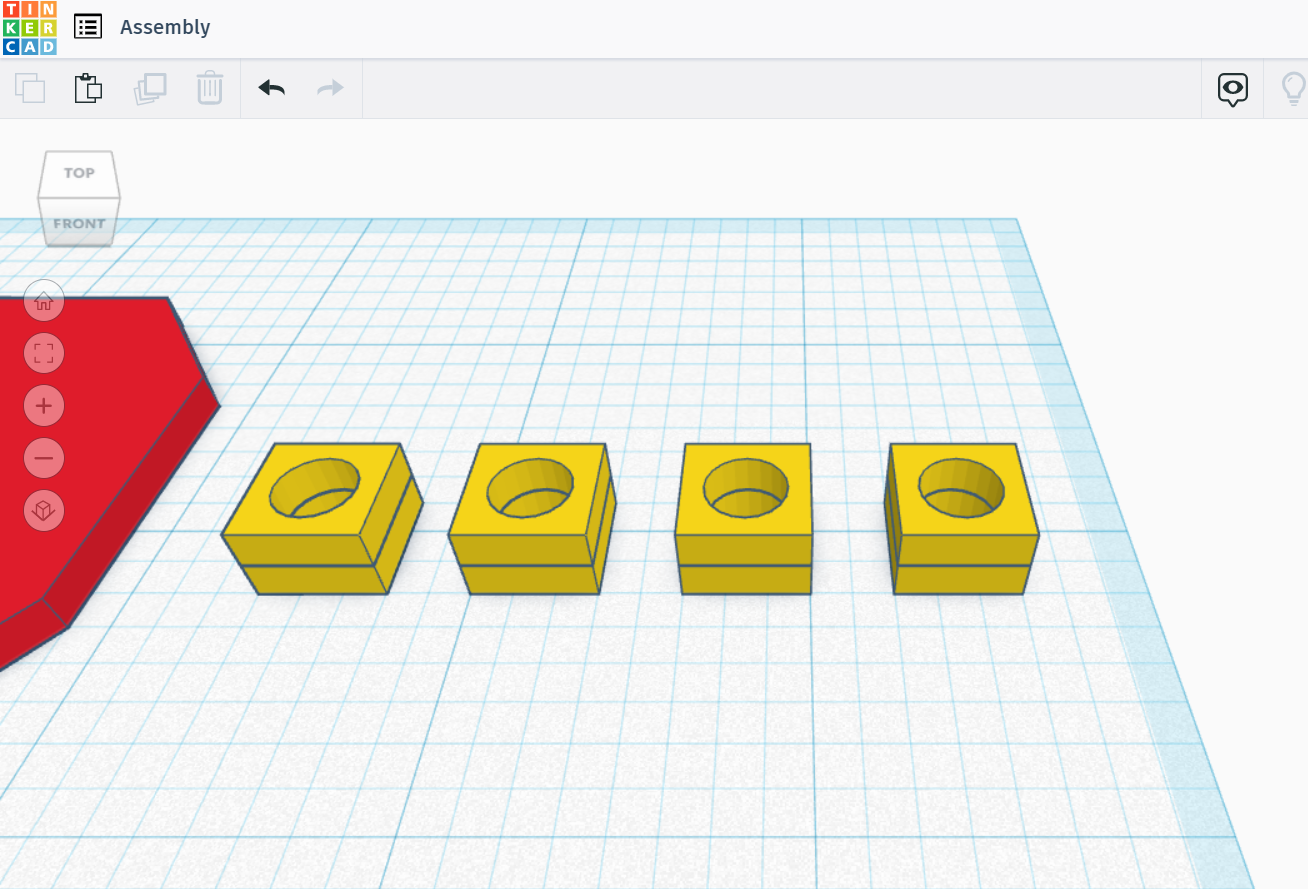The height and width of the screenshot is (889, 1308).
Task: Click the Paste icon in the toolbar
Action: coord(88,88)
